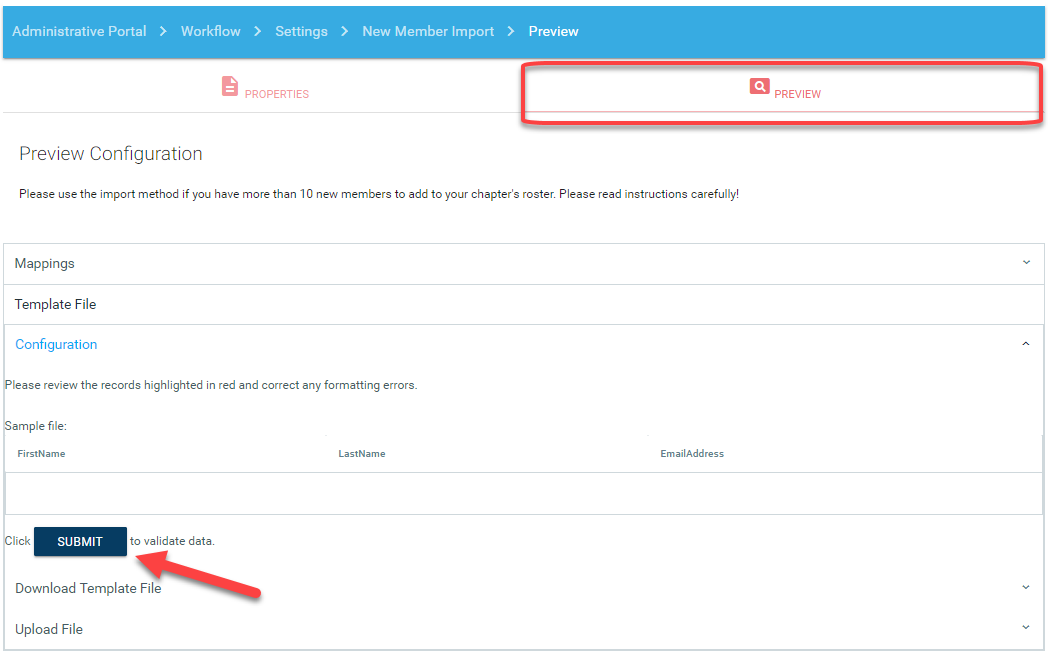The image size is (1048, 657).
Task: Click the Configuration section title
Action: tap(56, 344)
